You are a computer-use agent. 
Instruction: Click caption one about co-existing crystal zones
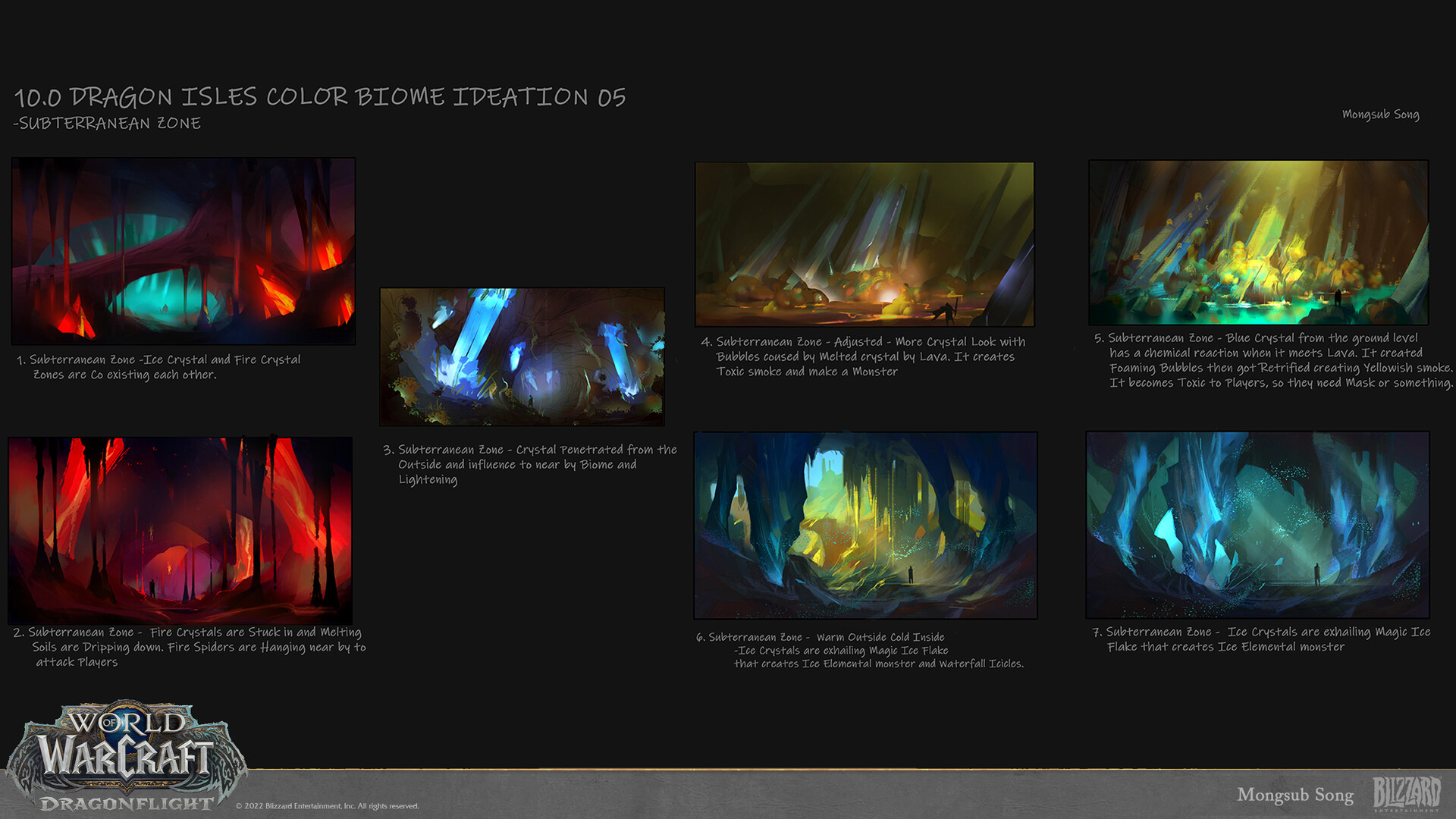(x=159, y=367)
